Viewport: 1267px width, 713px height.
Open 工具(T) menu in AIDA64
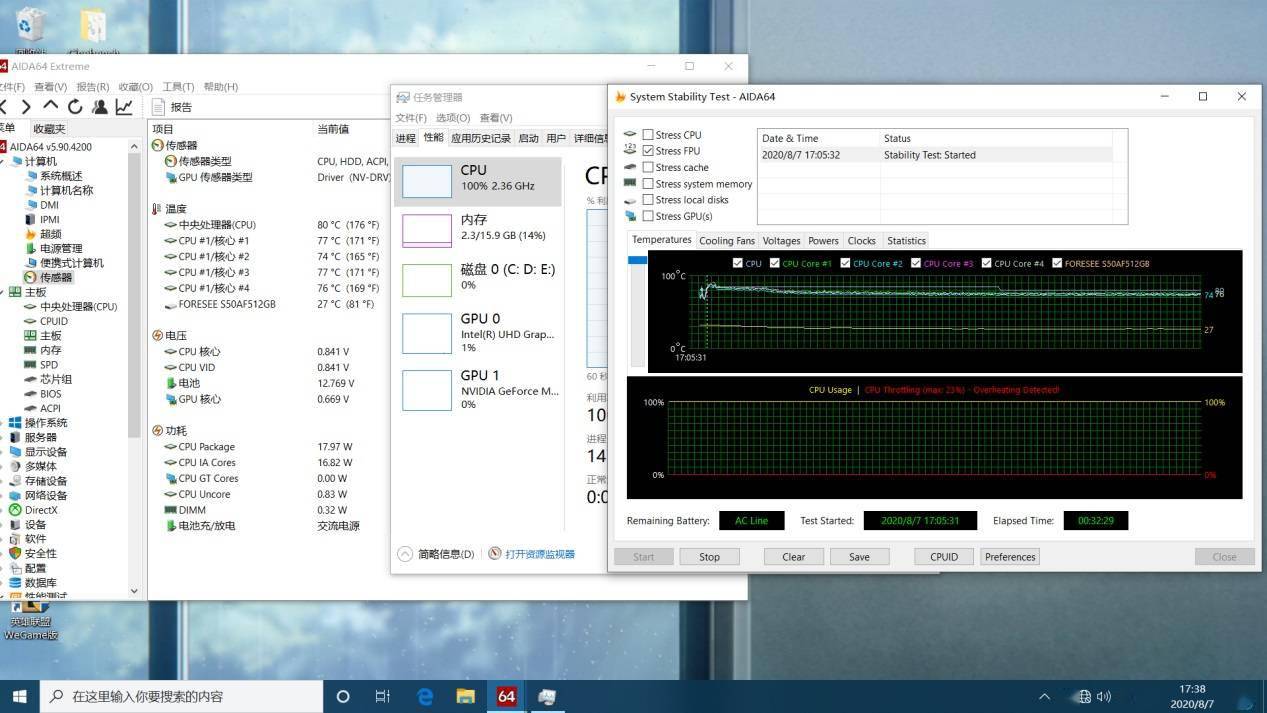tap(178, 87)
